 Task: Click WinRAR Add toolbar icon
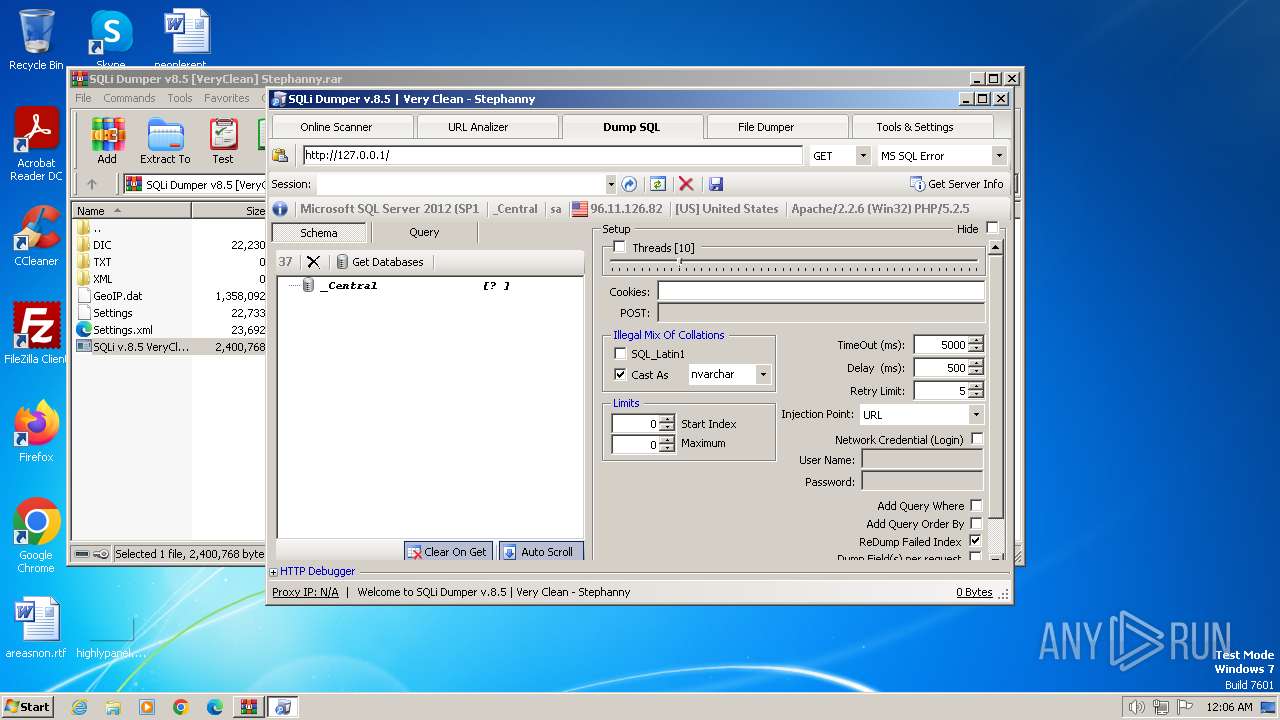point(107,141)
